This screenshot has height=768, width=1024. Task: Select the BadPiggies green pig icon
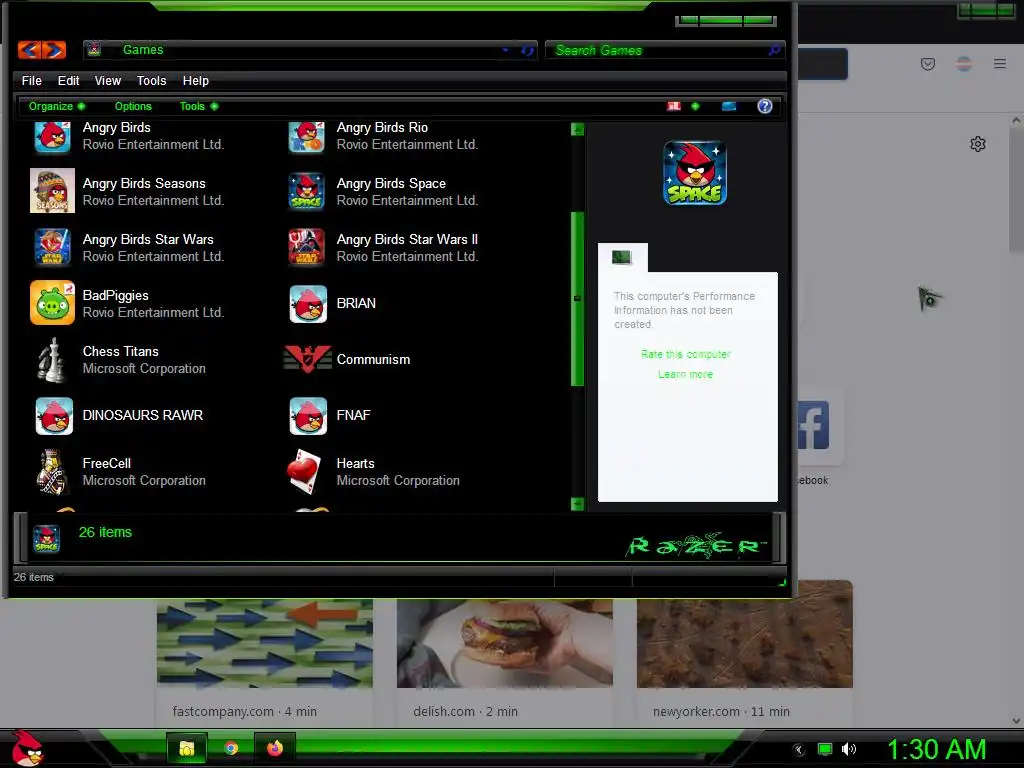click(52, 303)
